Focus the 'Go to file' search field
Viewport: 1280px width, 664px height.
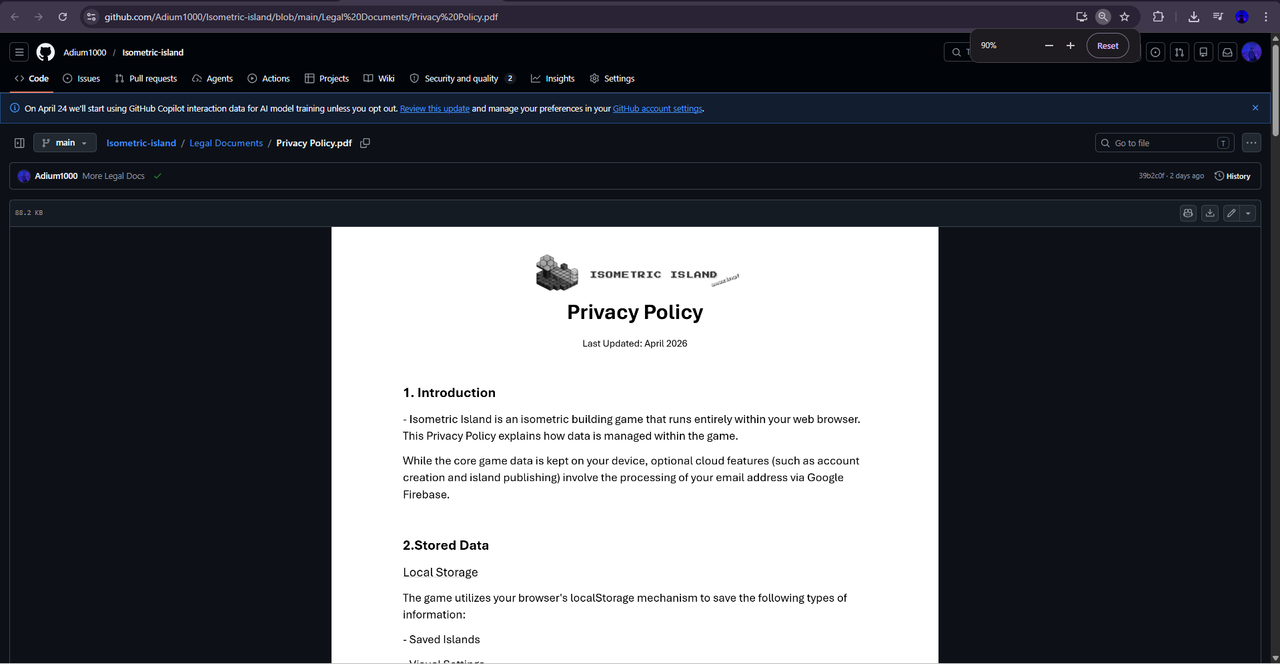pos(1164,143)
